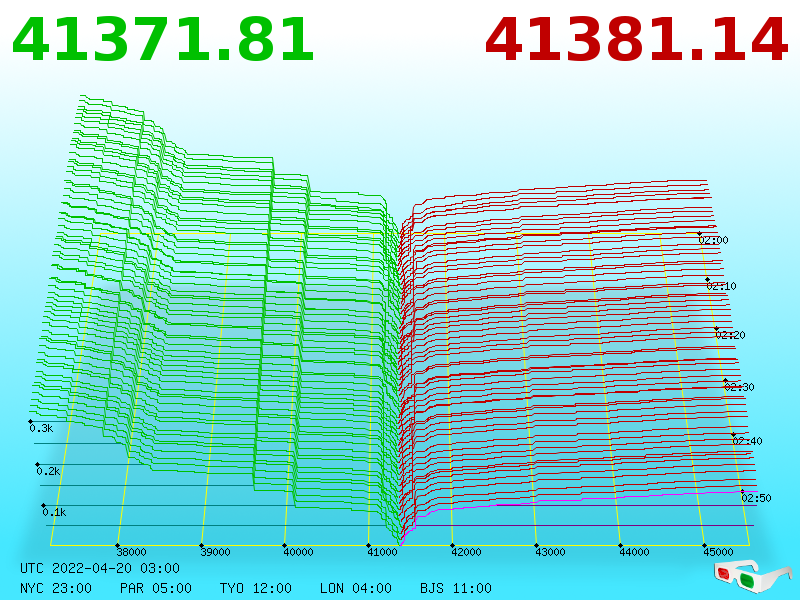Click the 0.2k depth axis label
Image resolution: width=800 pixels, height=600 pixels.
[48, 471]
